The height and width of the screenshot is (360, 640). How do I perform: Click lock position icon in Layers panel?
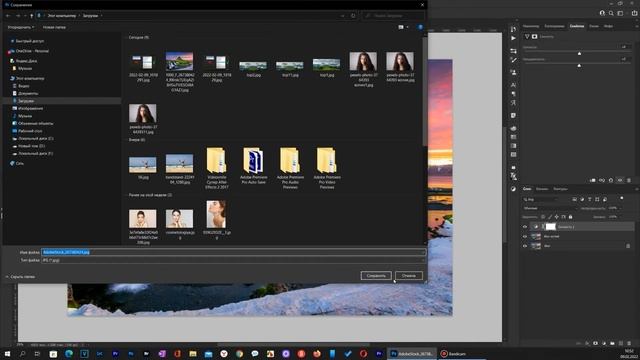(556, 217)
